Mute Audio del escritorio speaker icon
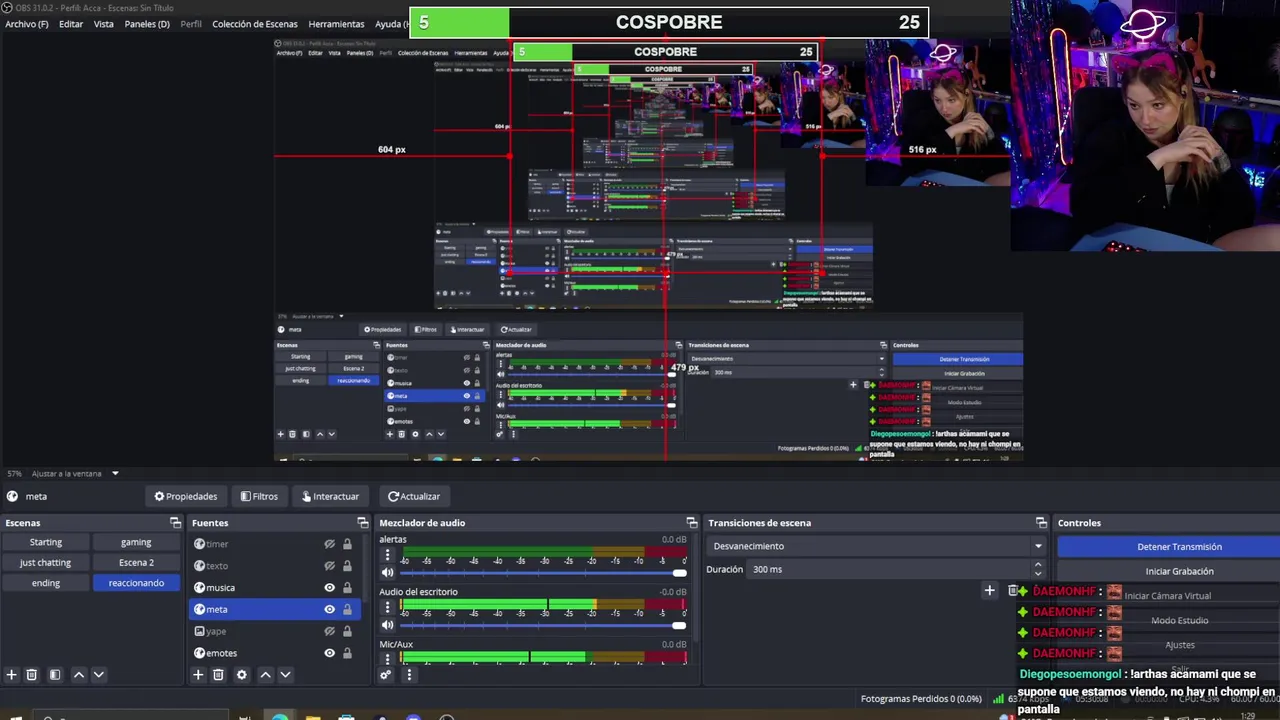The image size is (1280, 720). (x=387, y=625)
